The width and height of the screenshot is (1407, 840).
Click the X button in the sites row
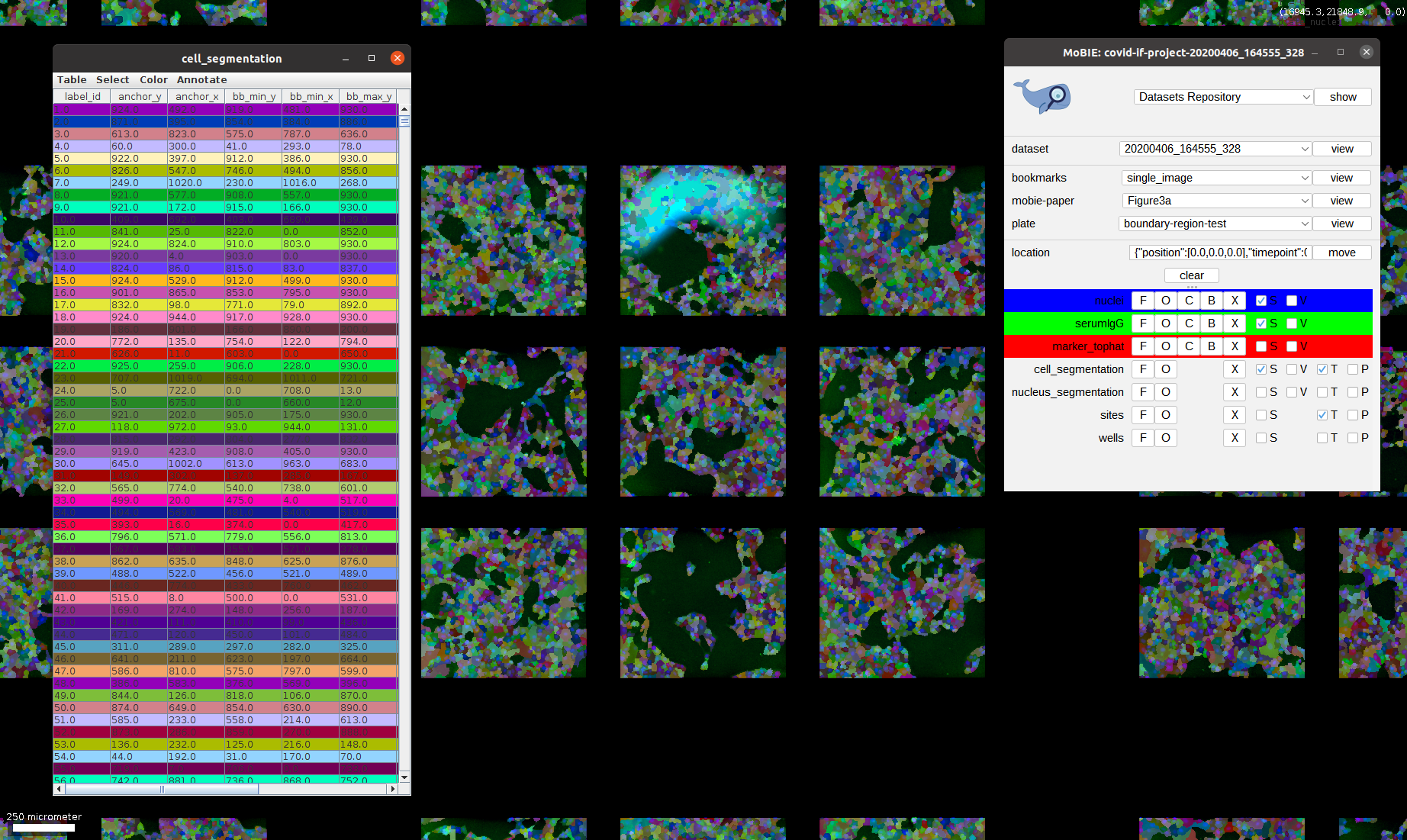click(1235, 415)
